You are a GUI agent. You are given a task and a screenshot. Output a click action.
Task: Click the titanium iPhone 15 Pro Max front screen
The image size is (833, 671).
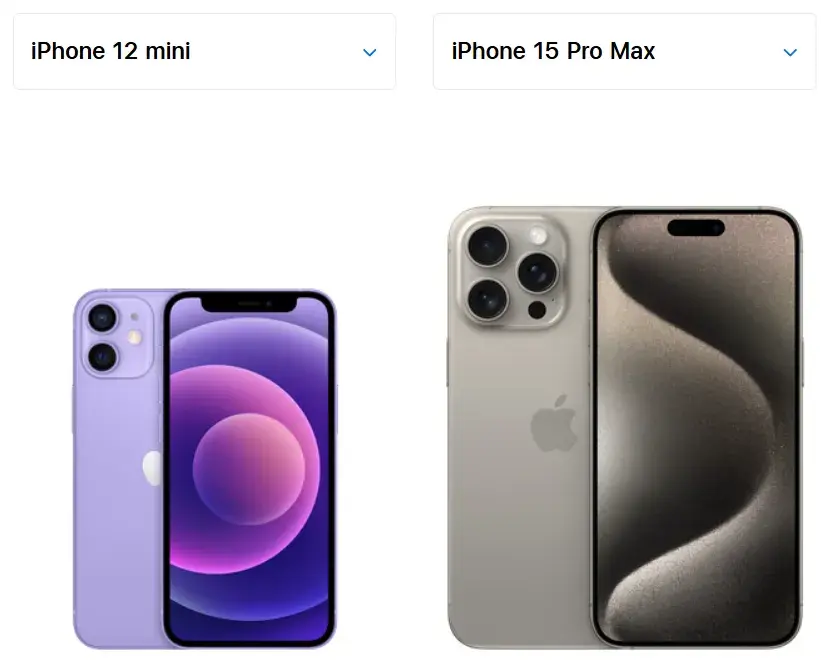tap(697, 428)
